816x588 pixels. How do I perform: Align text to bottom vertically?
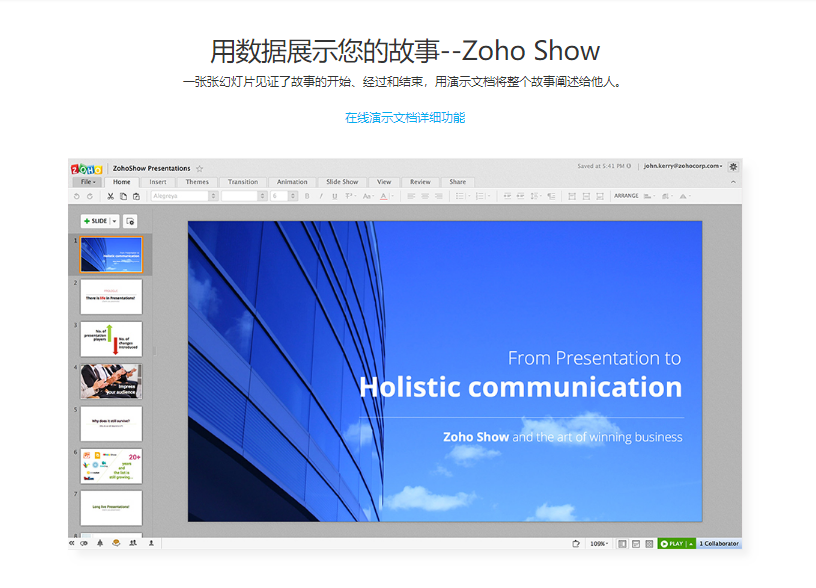(x=600, y=196)
